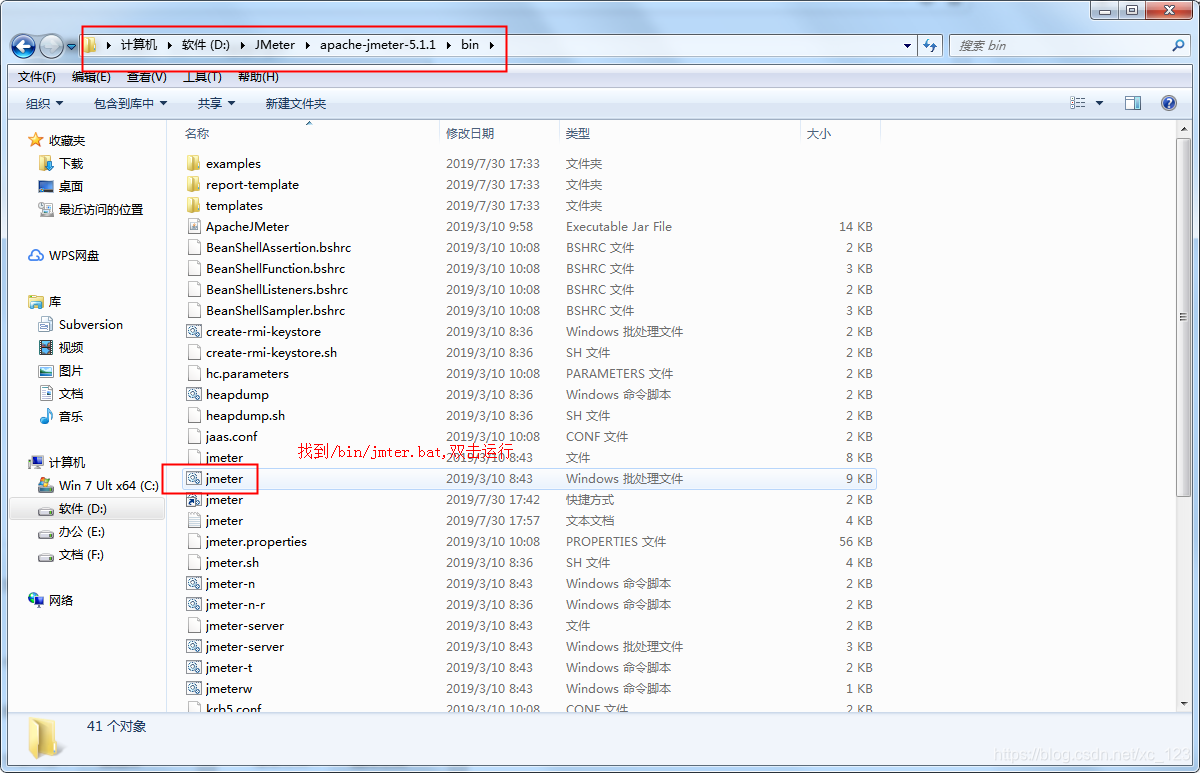Click the jmeter shortcut icon
This screenshot has height=773, width=1200.
pyautogui.click(x=194, y=499)
